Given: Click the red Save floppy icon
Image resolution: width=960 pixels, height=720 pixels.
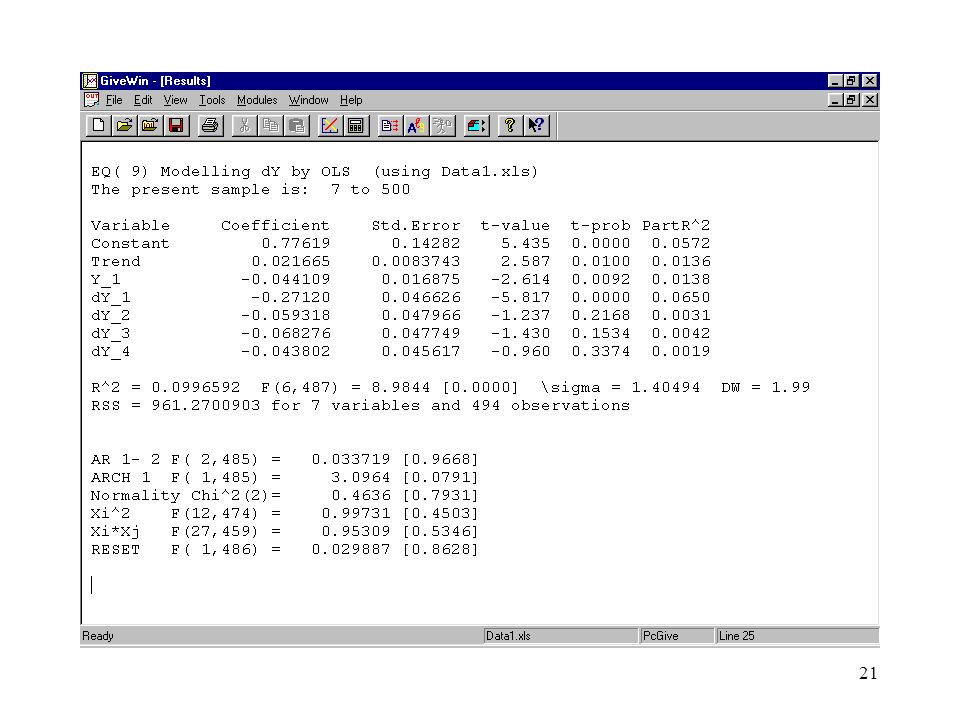Looking at the screenshot, I should click(176, 126).
